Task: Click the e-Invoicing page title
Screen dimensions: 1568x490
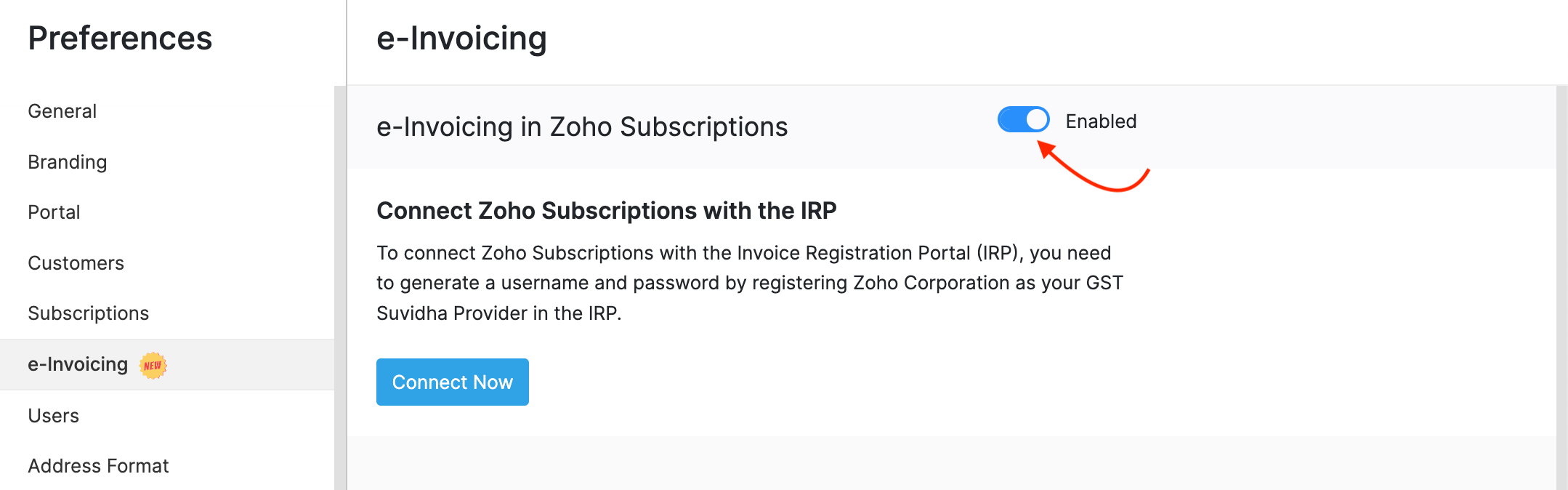Action: [461, 39]
